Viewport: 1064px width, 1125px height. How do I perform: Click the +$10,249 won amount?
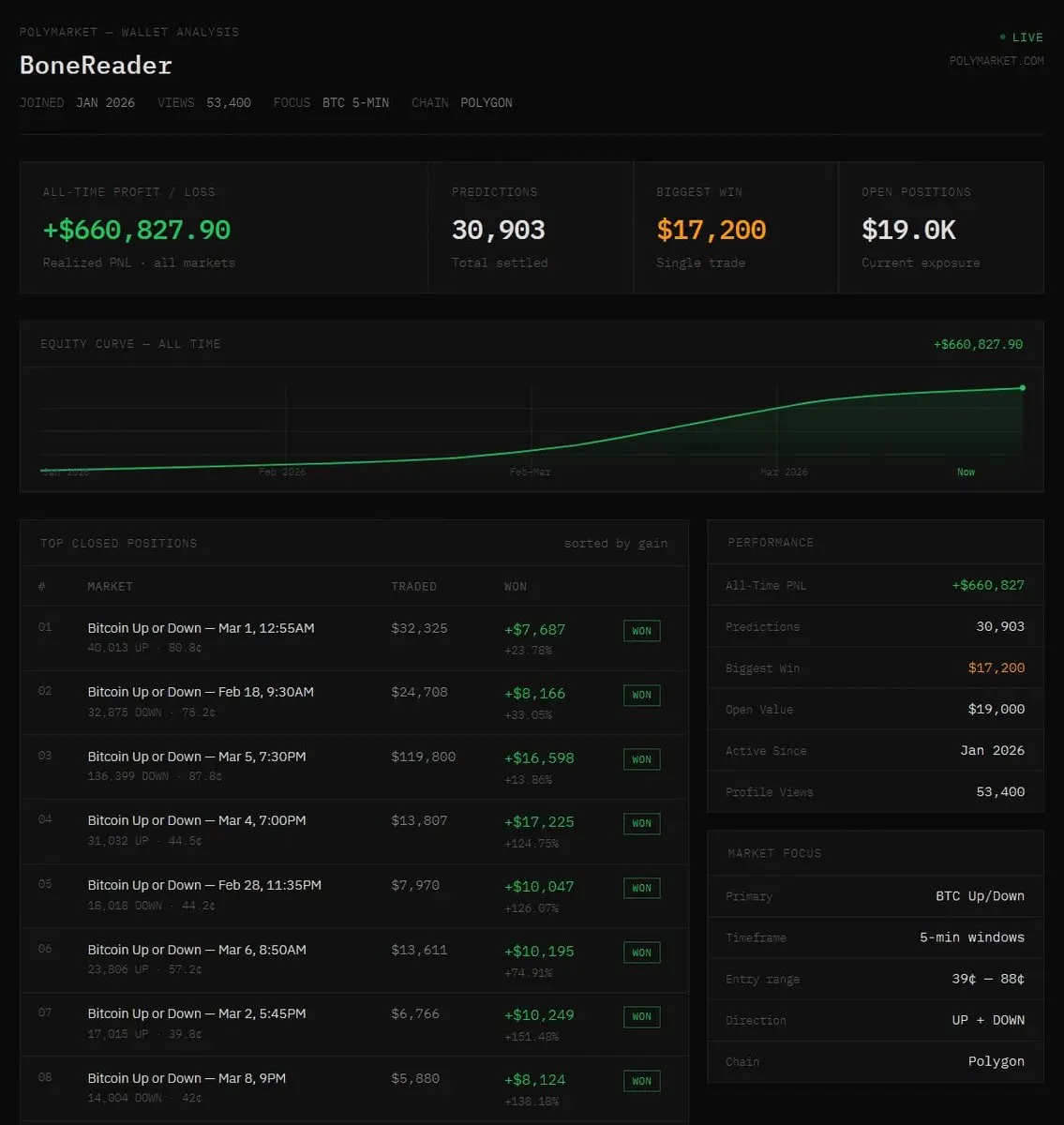coord(539,1015)
